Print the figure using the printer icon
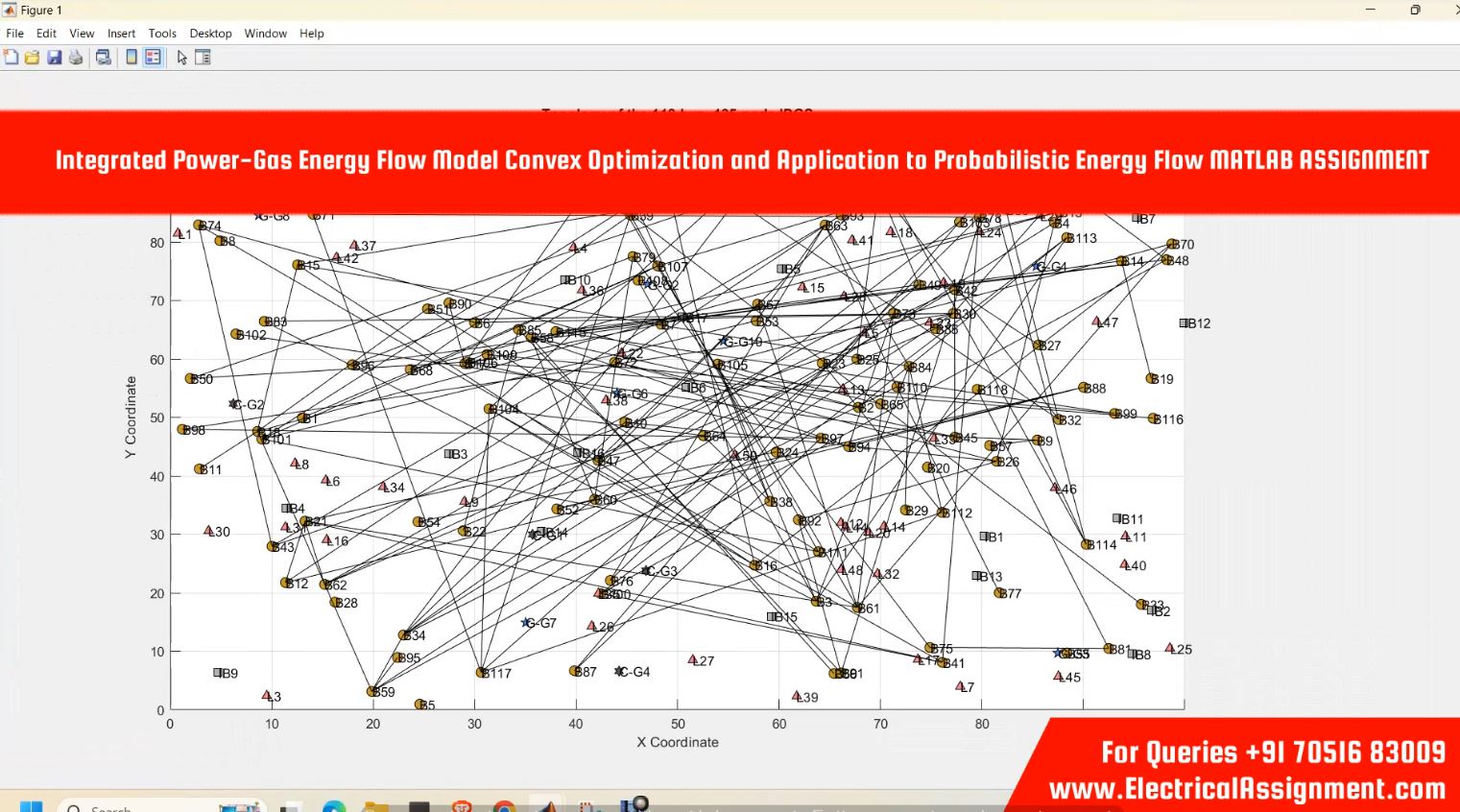Viewport: 1460px width, 812px height. click(x=76, y=58)
